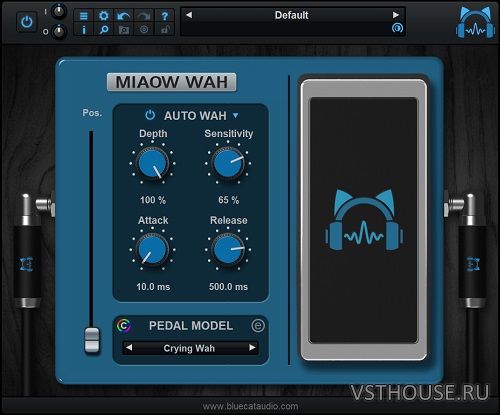This screenshot has height=415, width=500.
Task: Open help with the question mark icon
Action: click(x=164, y=16)
